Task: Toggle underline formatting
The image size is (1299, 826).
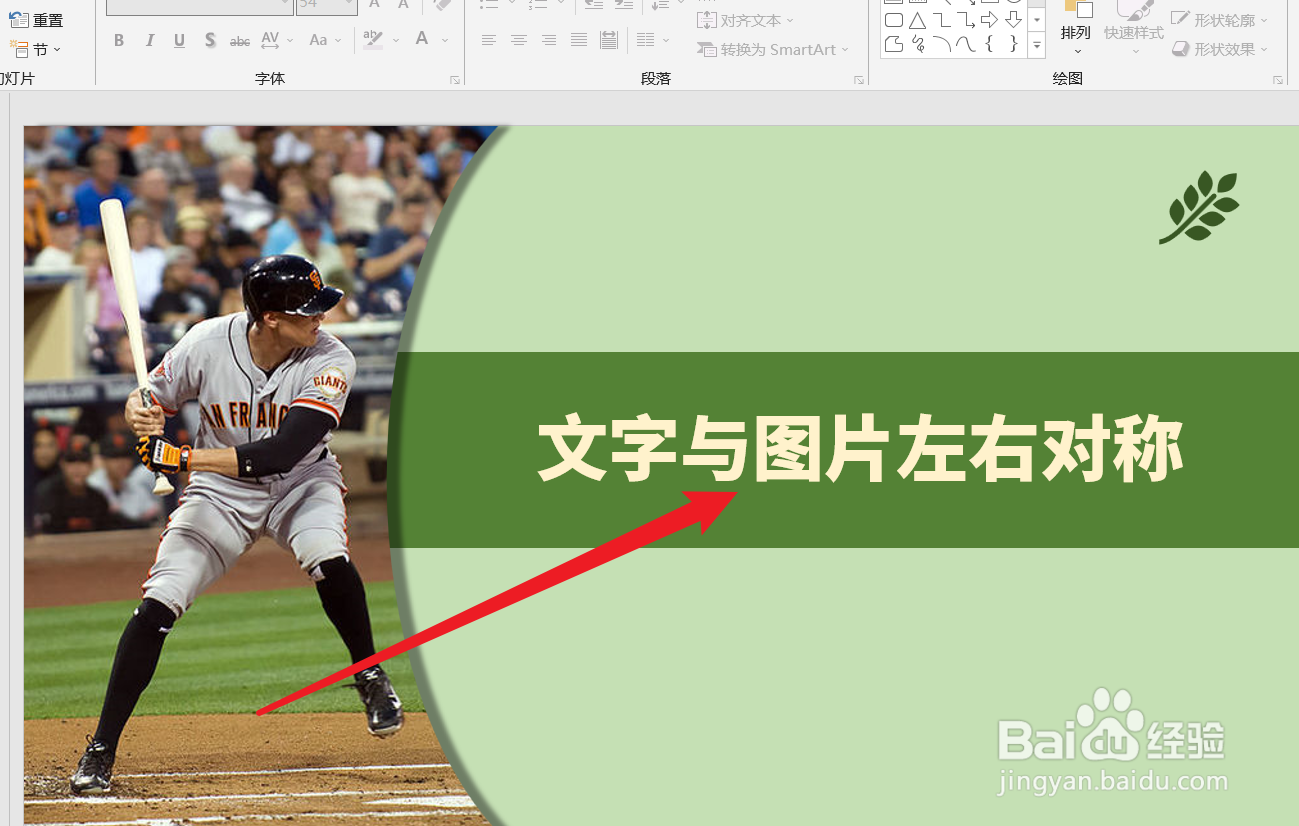Action: 179,40
